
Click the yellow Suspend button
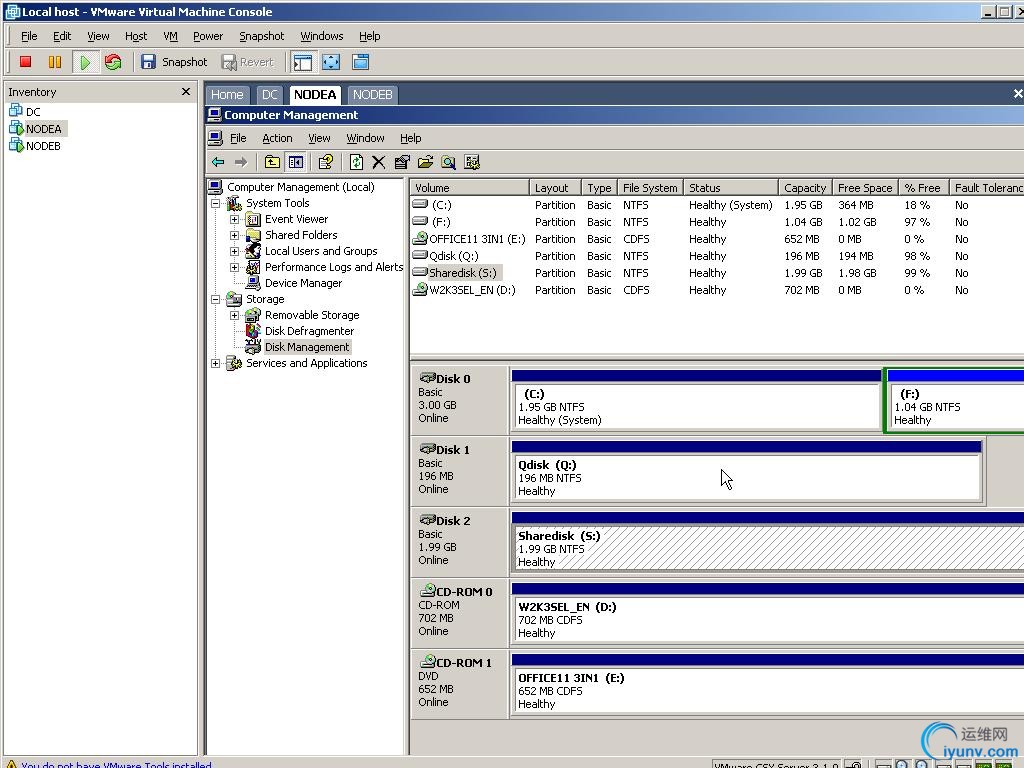55,62
